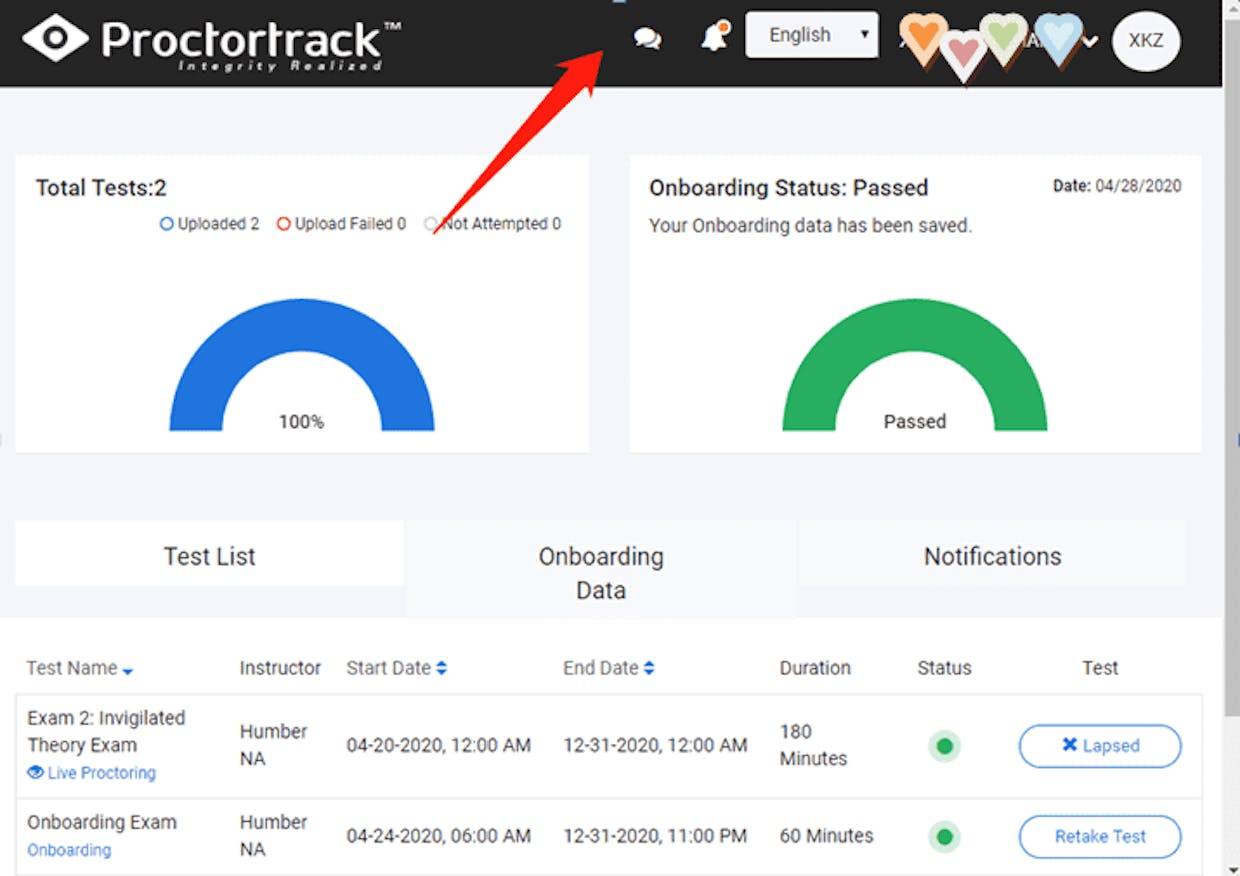Click the Lapsed button

pos(1100,746)
